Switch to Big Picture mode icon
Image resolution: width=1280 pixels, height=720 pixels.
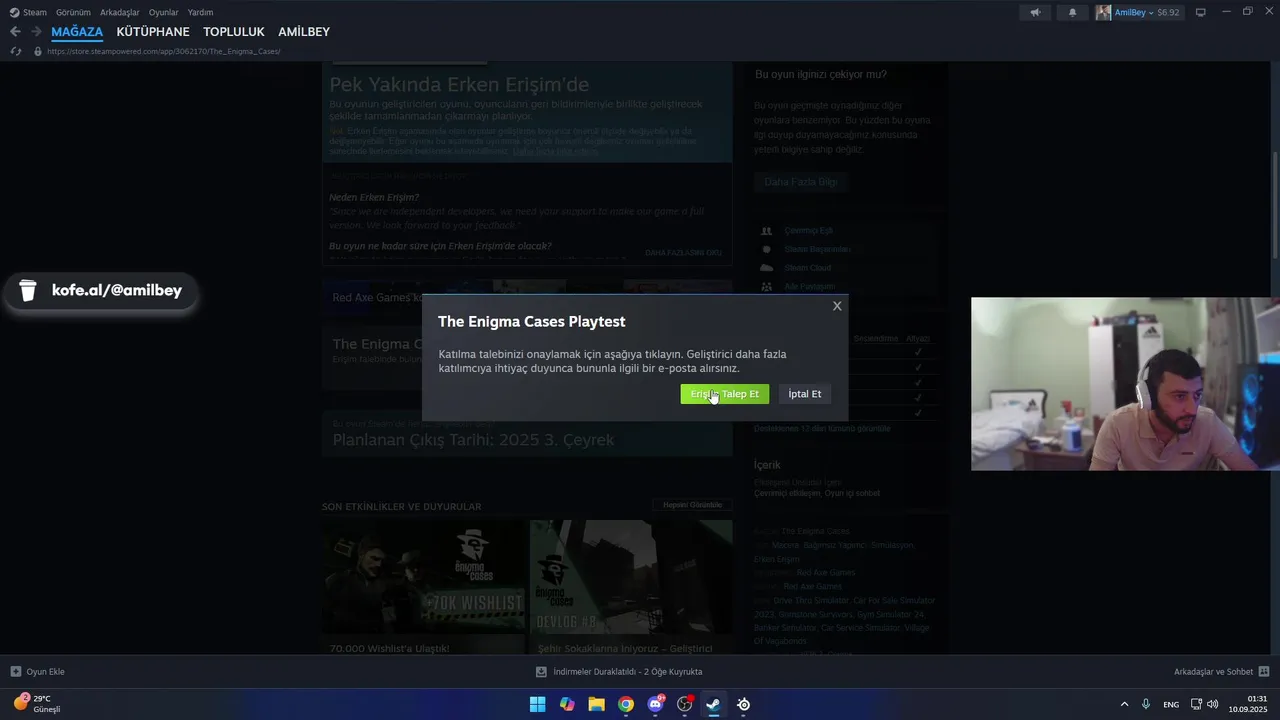pos(1201,12)
